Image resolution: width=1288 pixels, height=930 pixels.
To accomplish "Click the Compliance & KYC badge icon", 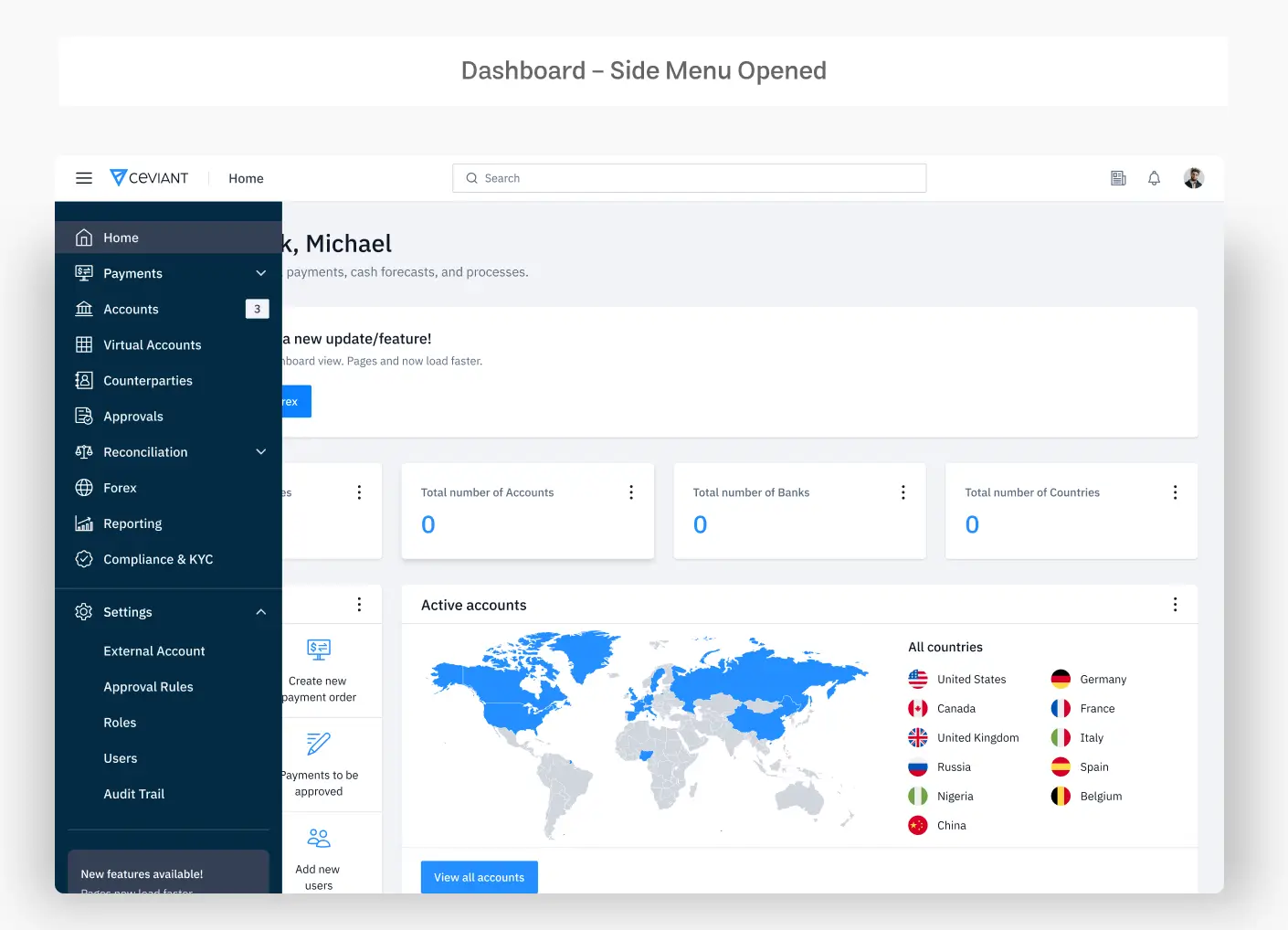I will coord(84,559).
